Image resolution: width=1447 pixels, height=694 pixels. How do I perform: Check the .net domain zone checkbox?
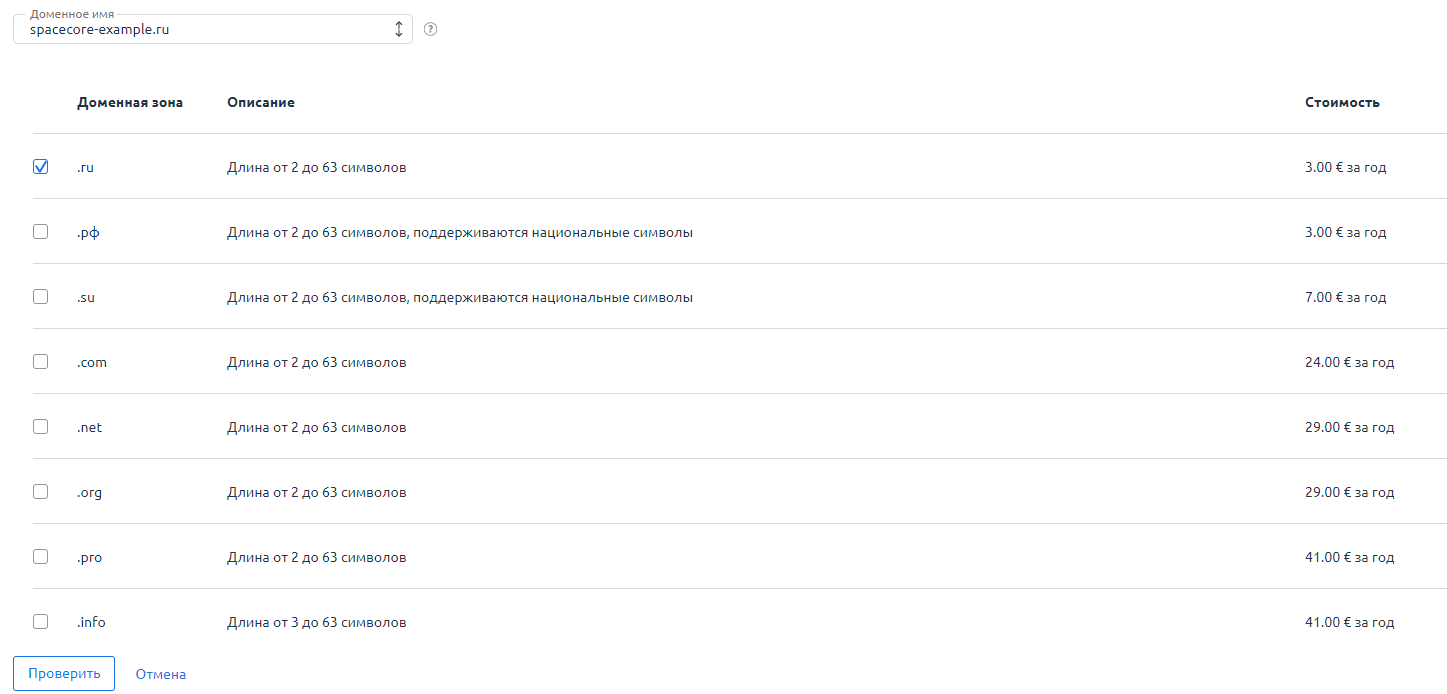click(40, 427)
